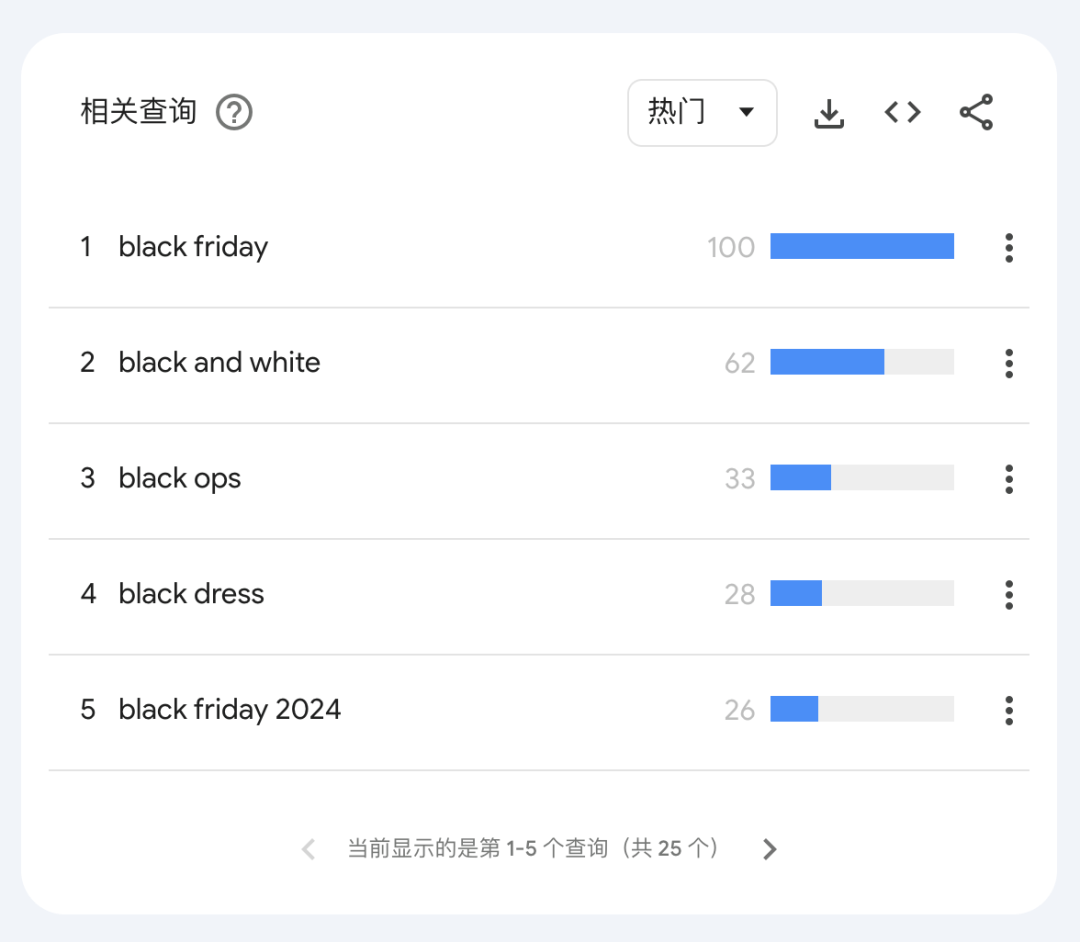
Task: Open more options for black ops
Action: tap(1008, 479)
